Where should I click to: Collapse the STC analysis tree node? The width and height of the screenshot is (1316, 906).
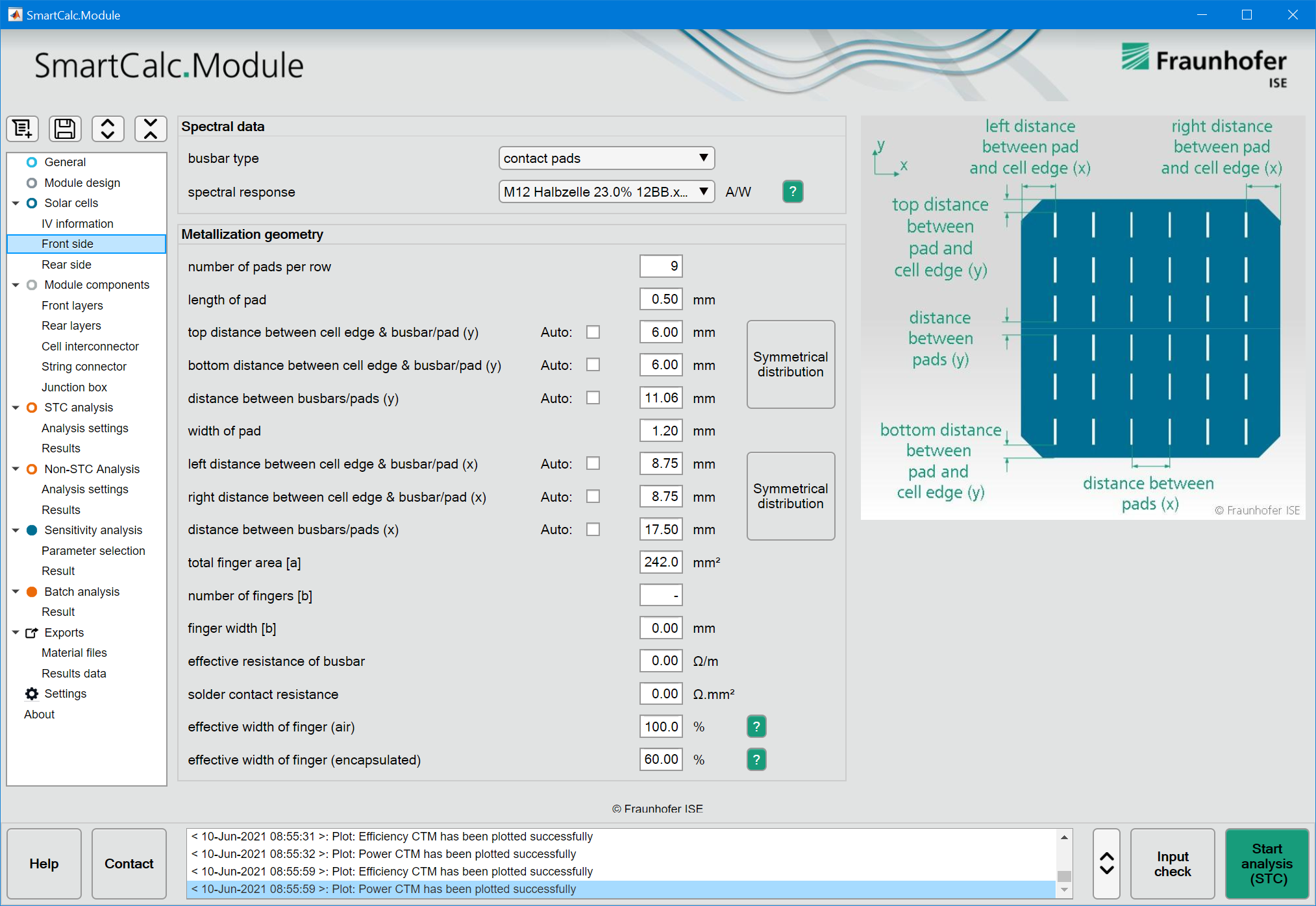(x=16, y=408)
